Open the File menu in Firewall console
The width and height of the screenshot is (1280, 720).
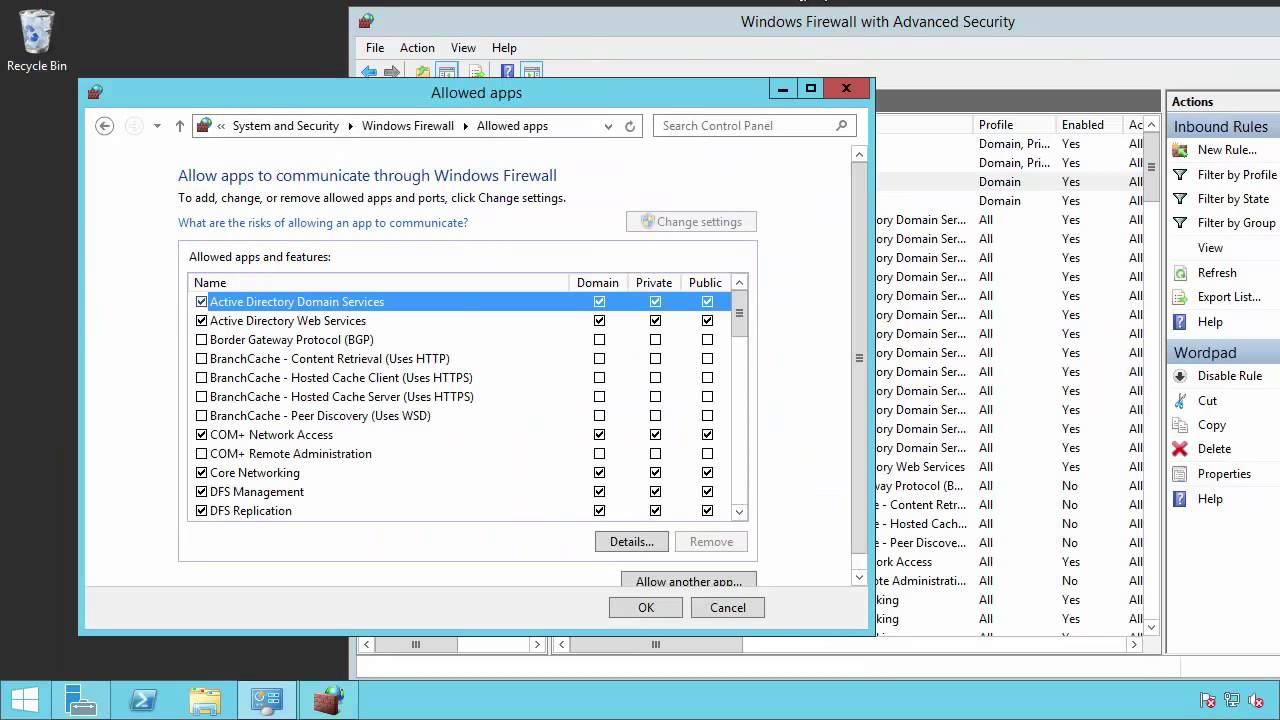pos(375,48)
